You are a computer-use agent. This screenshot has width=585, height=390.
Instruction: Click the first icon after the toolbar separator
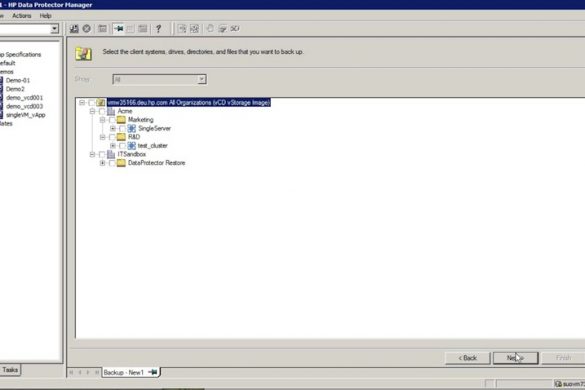point(182,29)
